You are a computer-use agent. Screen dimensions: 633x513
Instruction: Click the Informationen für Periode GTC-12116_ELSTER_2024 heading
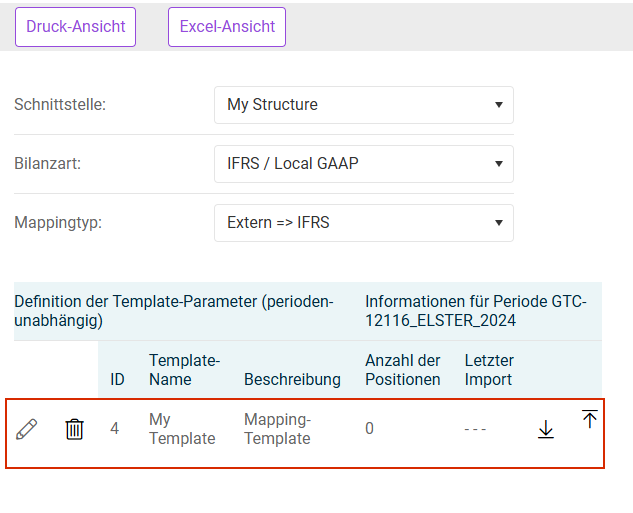pos(476,311)
